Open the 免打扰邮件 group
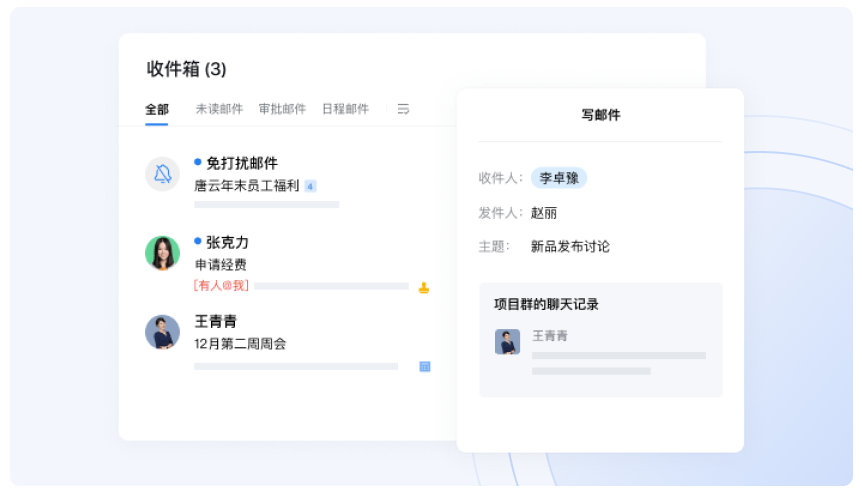 pyautogui.click(x=241, y=163)
